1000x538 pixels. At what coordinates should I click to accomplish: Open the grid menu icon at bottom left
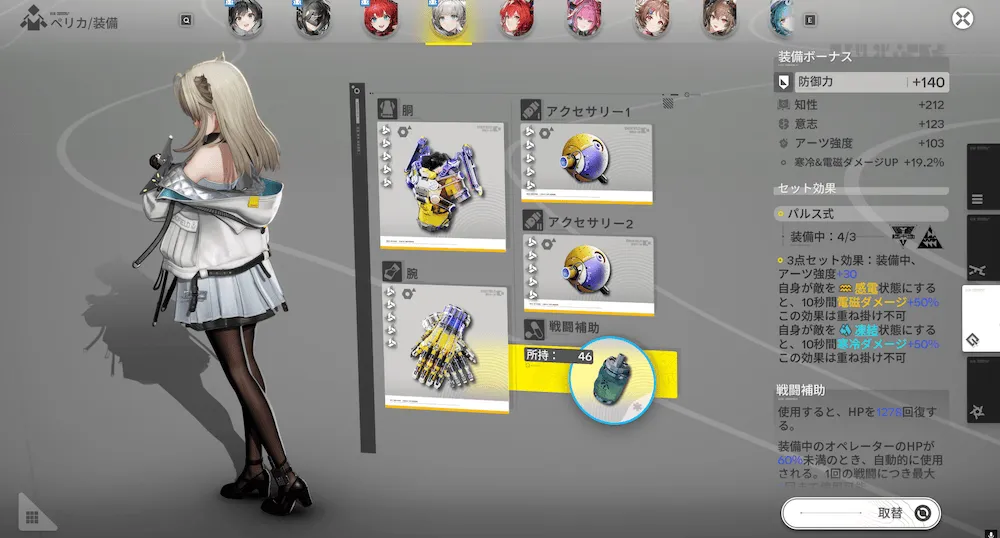[x=32, y=516]
